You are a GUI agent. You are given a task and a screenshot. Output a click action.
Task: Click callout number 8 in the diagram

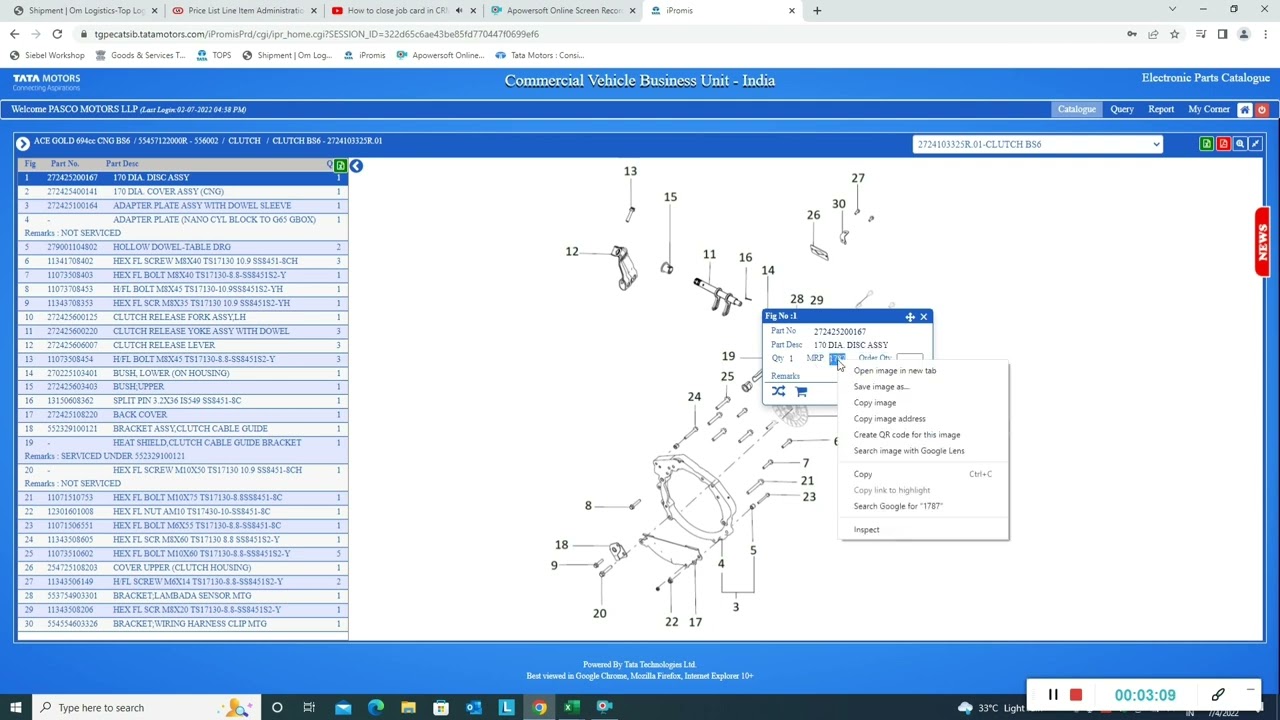tap(588, 506)
